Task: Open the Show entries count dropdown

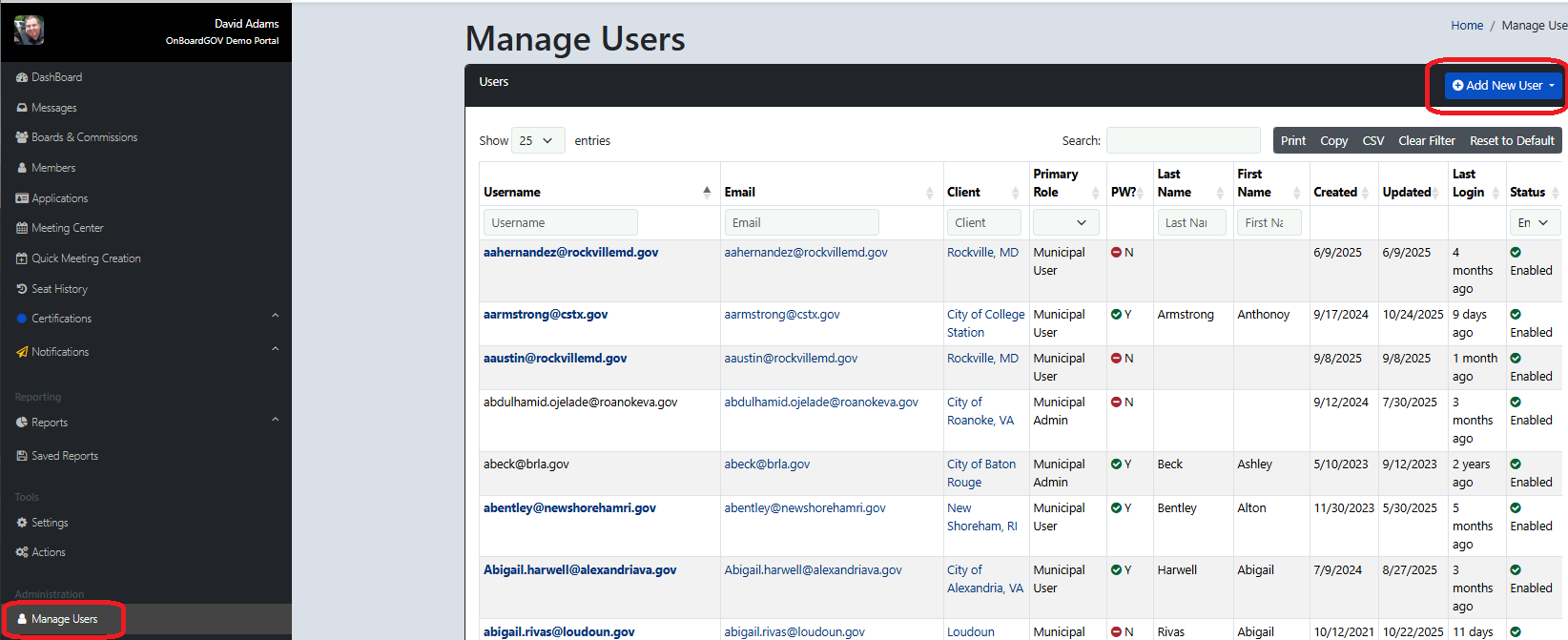Action: (x=538, y=140)
